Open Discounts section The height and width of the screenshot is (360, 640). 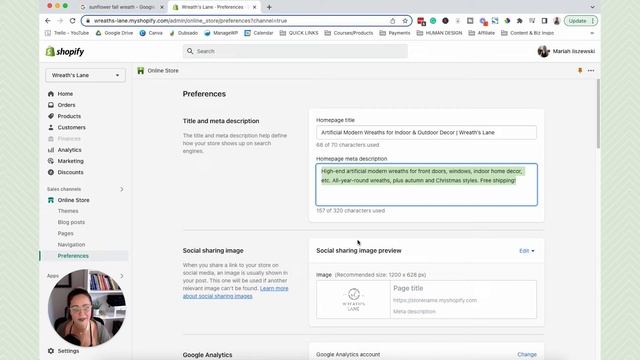point(70,172)
